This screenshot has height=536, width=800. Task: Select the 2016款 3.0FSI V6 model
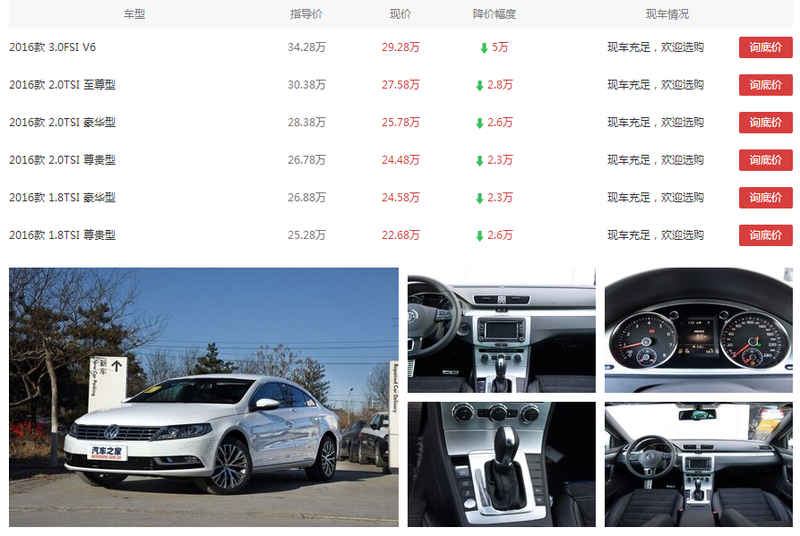(x=53, y=47)
